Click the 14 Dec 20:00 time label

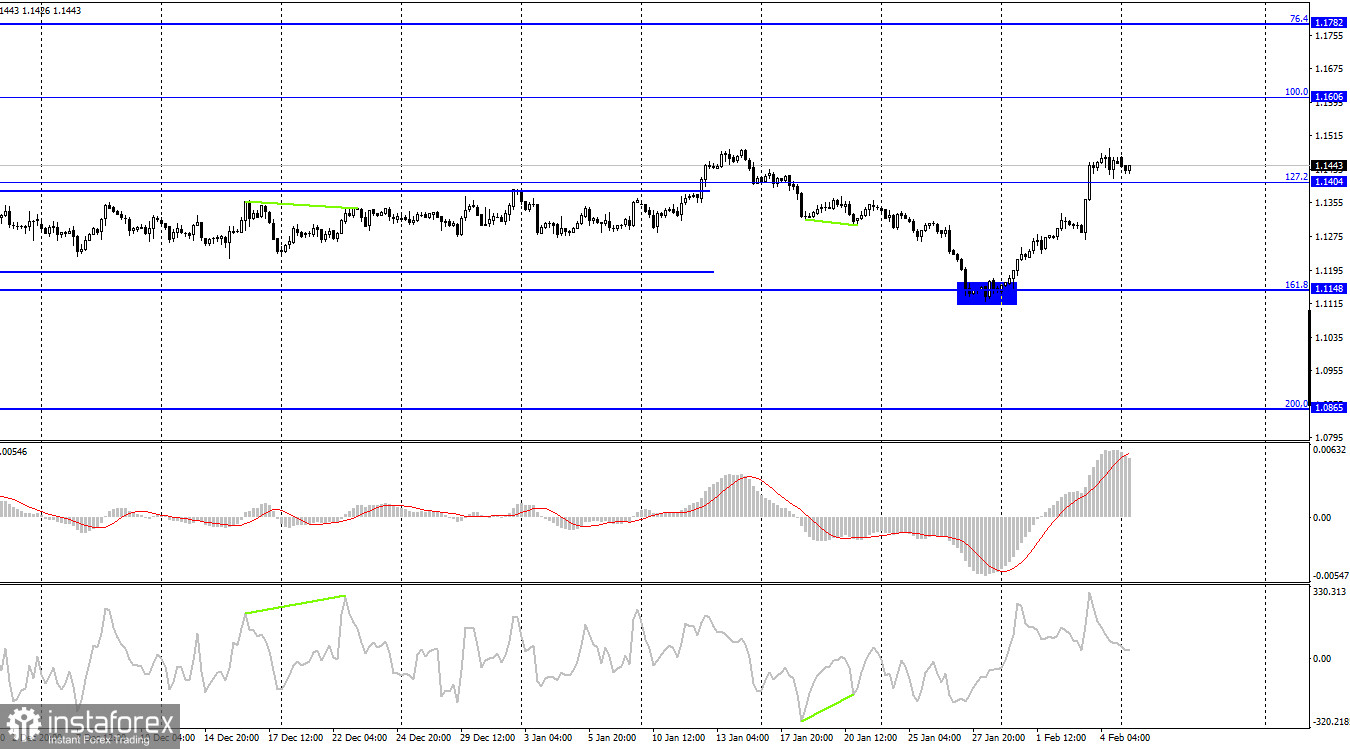click(232, 738)
